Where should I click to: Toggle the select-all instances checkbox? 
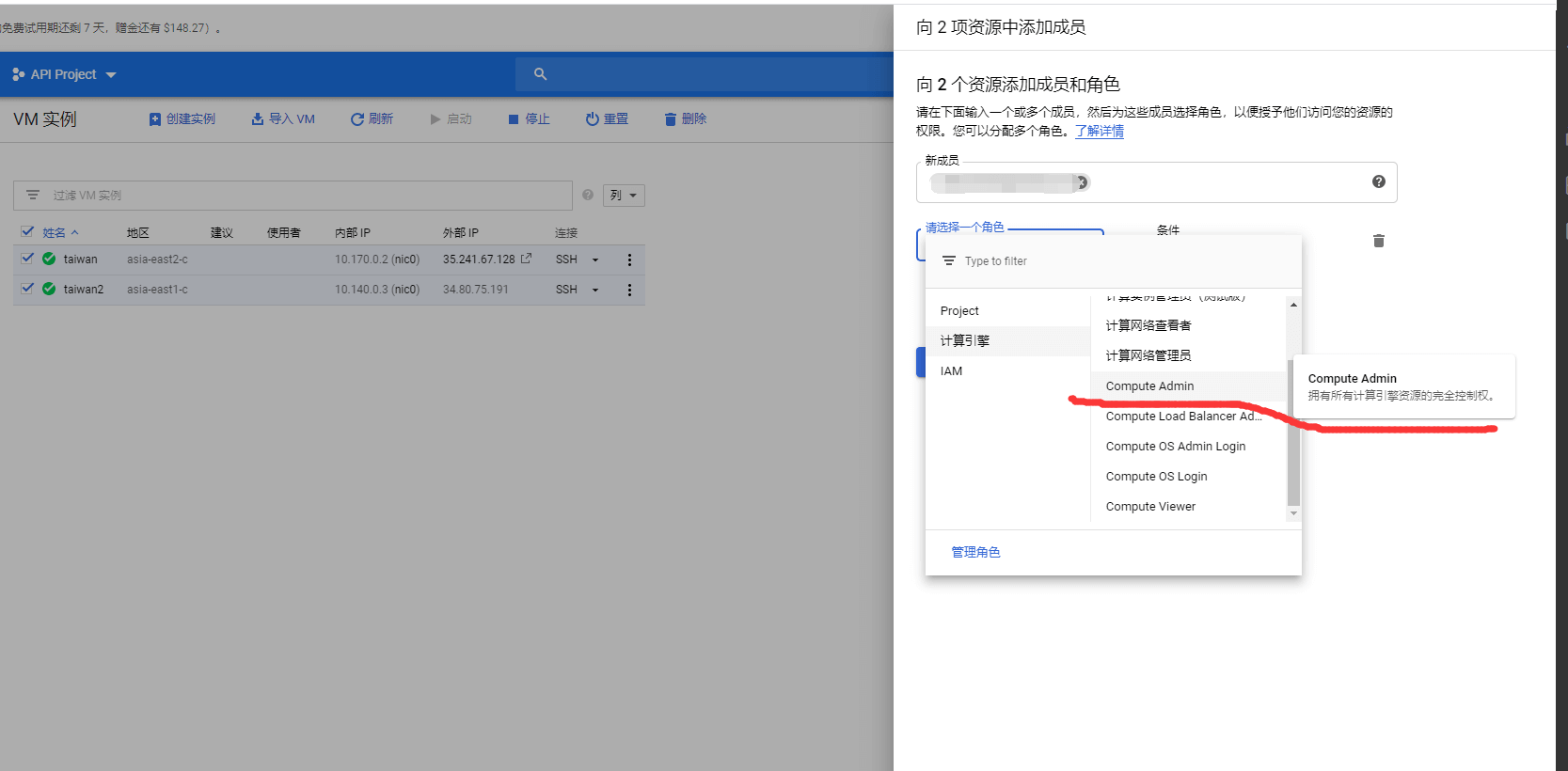pos(27,231)
